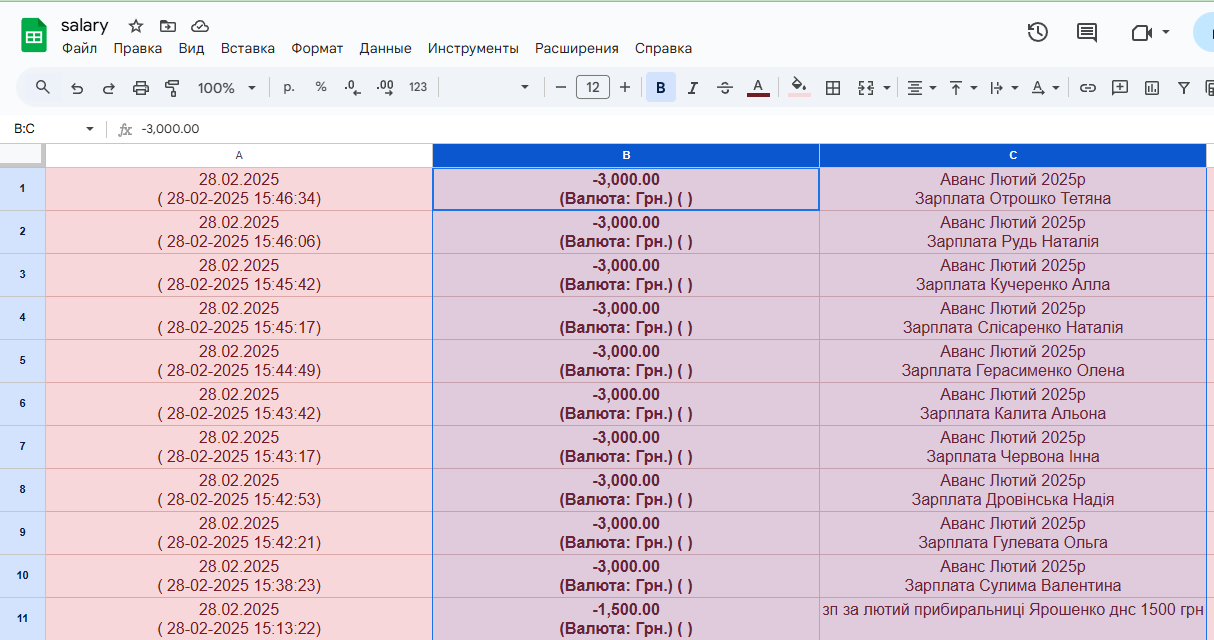The height and width of the screenshot is (640, 1214).
Task: Select cell with Зарплата Сулима Валентина
Action: click(1013, 576)
